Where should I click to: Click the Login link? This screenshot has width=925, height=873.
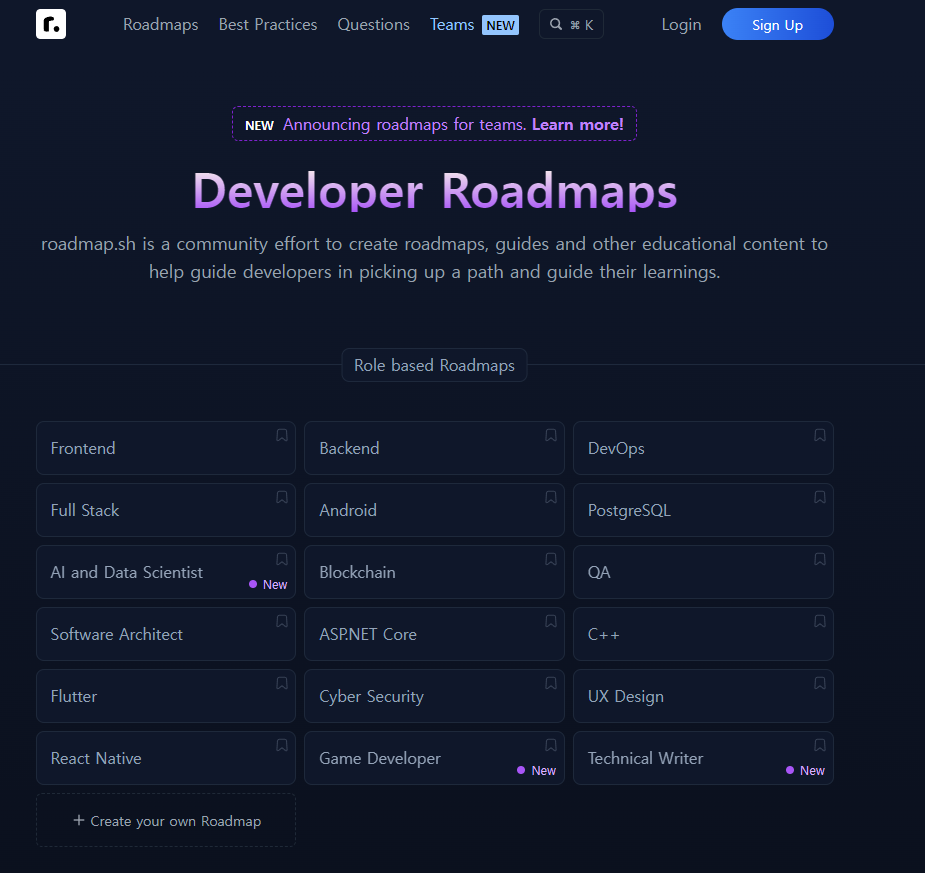pos(681,25)
